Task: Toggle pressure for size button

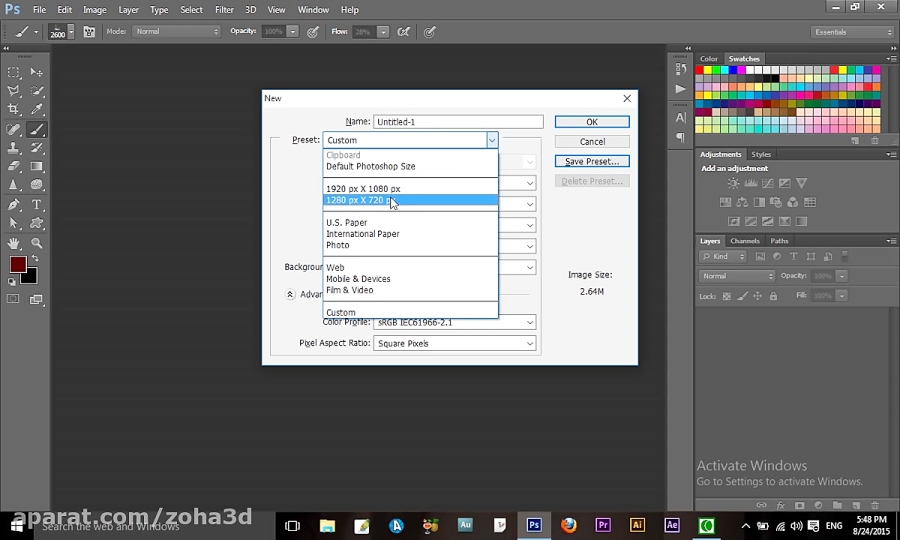Action: [429, 32]
